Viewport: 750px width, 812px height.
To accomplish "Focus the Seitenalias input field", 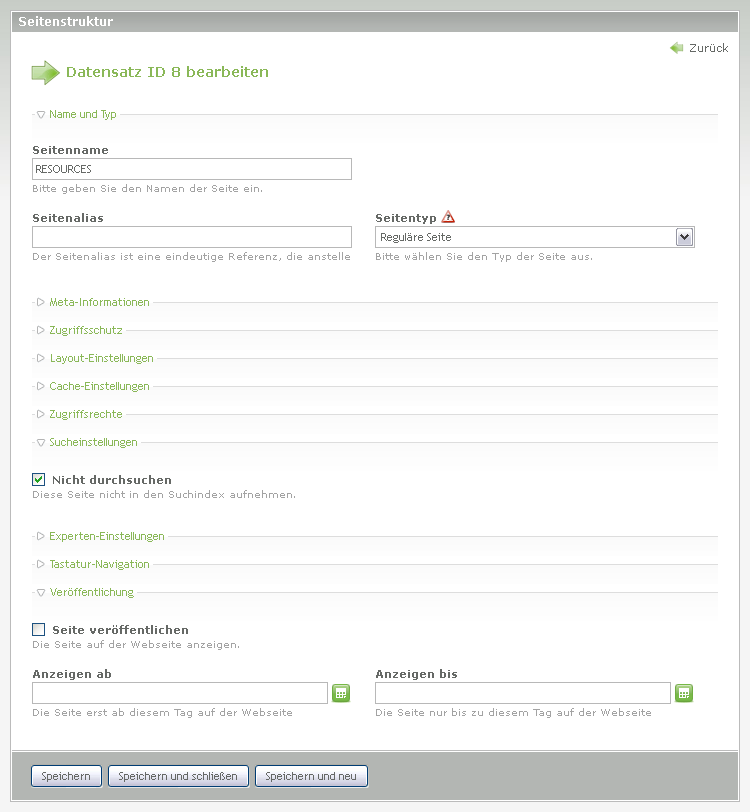I will point(192,237).
